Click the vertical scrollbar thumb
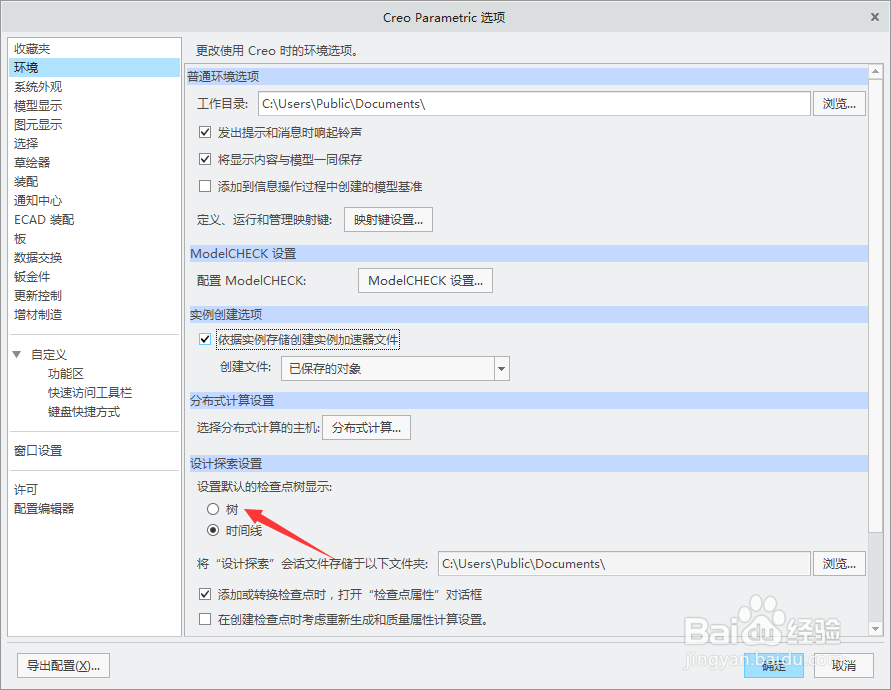The image size is (891, 690). [x=876, y=305]
